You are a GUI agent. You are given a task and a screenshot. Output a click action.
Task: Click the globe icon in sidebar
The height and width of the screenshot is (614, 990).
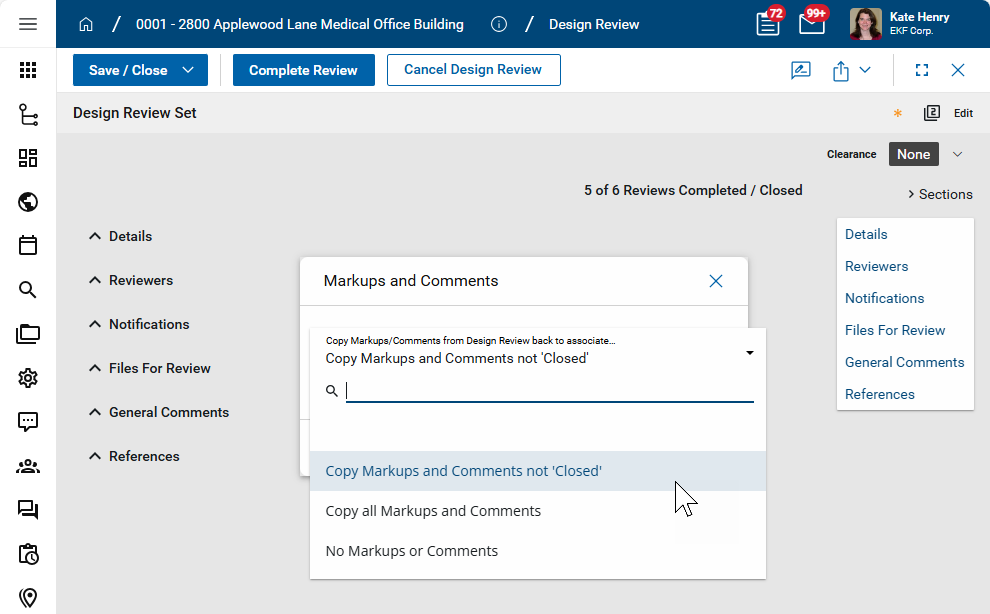tap(28, 202)
